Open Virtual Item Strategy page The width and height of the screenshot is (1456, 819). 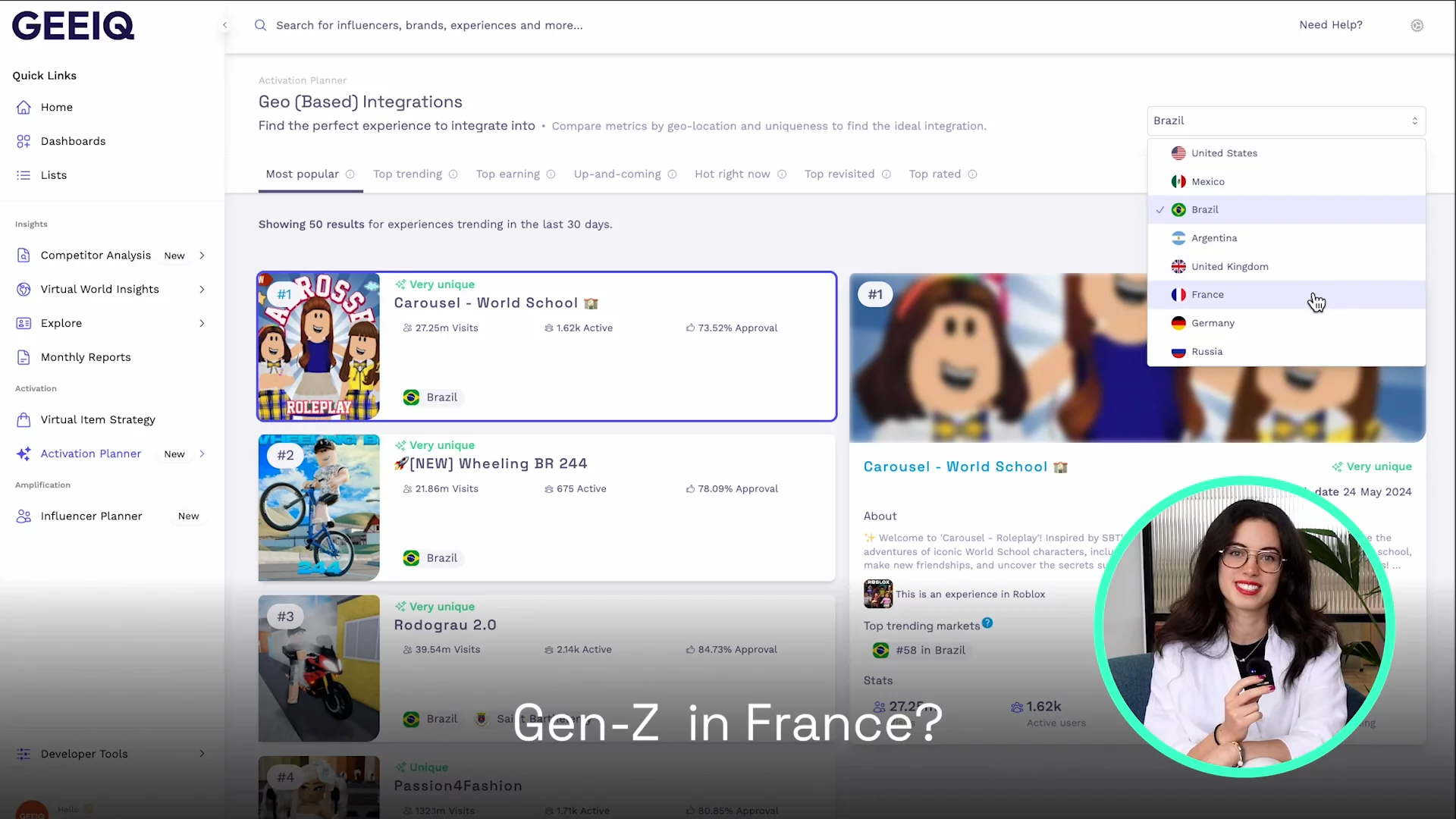[x=98, y=419]
